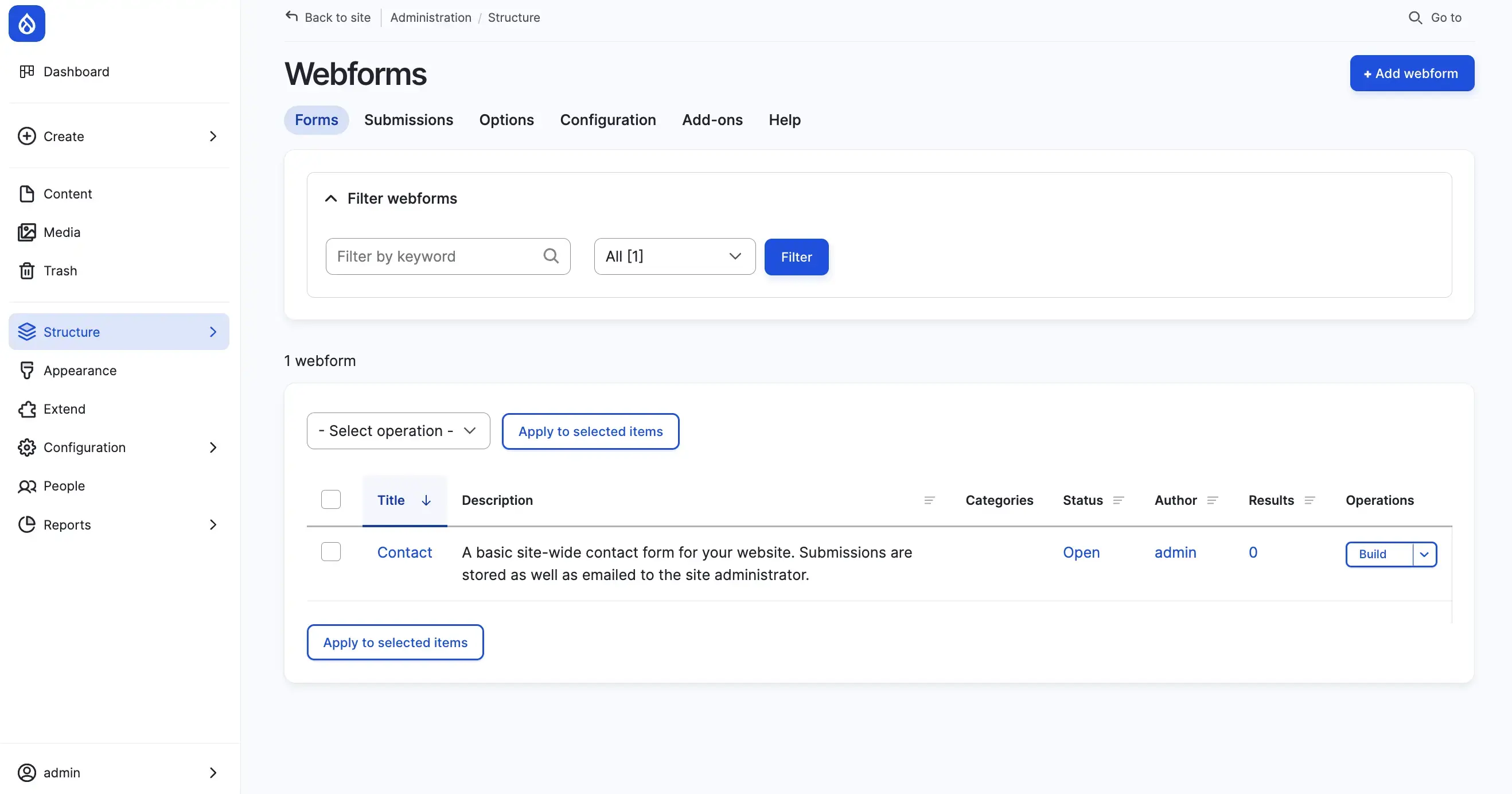The width and height of the screenshot is (1512, 794).
Task: Open the All [1] category dropdown
Action: (674, 256)
